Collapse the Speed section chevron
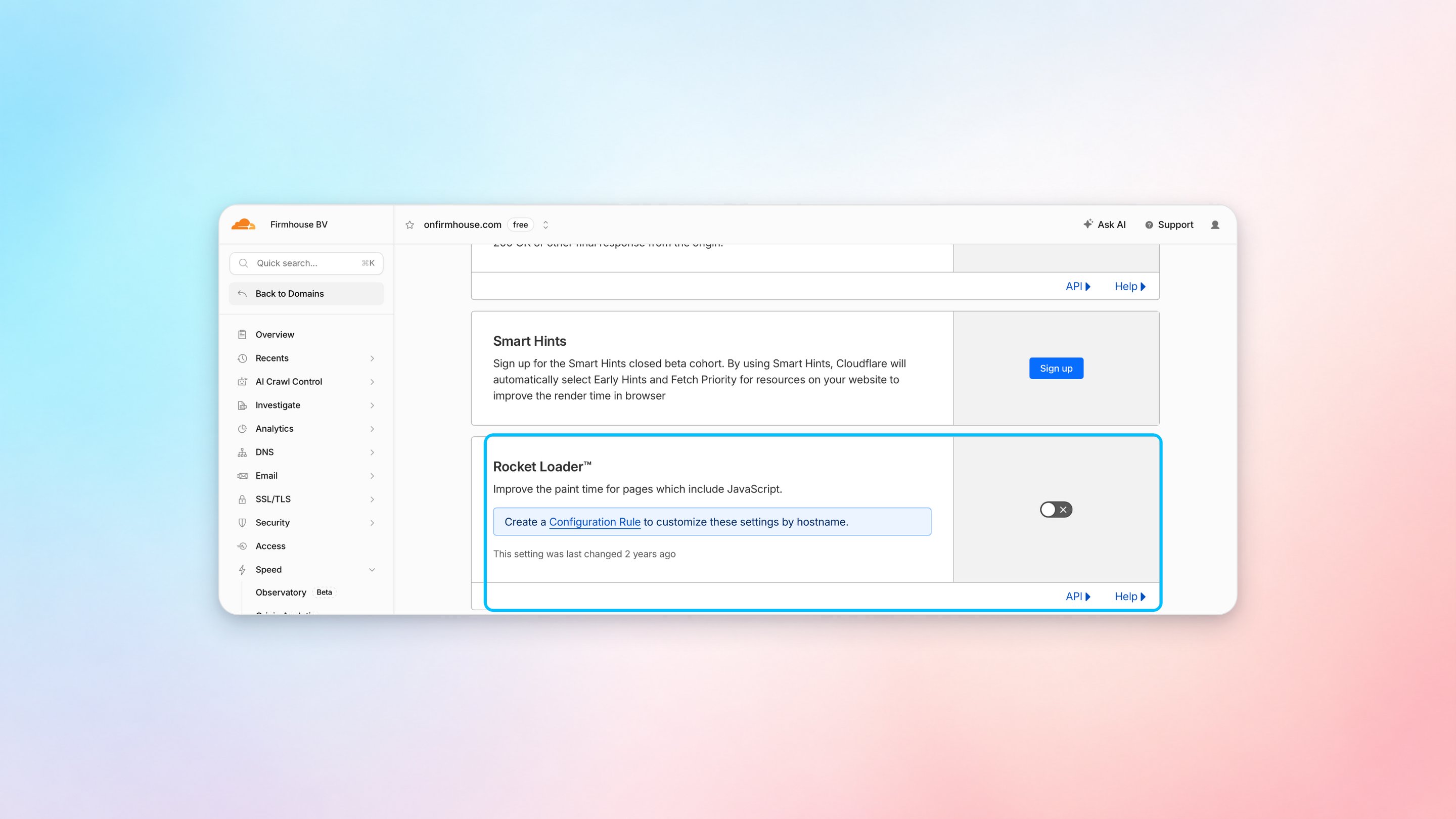This screenshot has height=819, width=1456. pos(373,570)
